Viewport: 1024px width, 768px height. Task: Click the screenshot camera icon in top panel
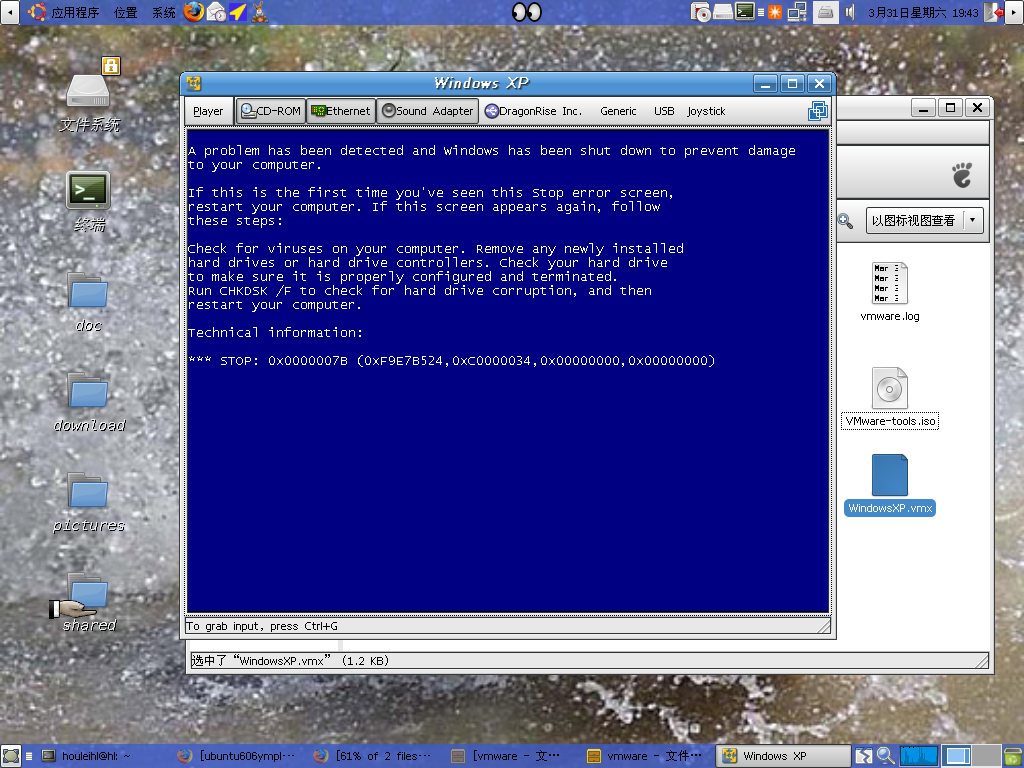[701, 12]
